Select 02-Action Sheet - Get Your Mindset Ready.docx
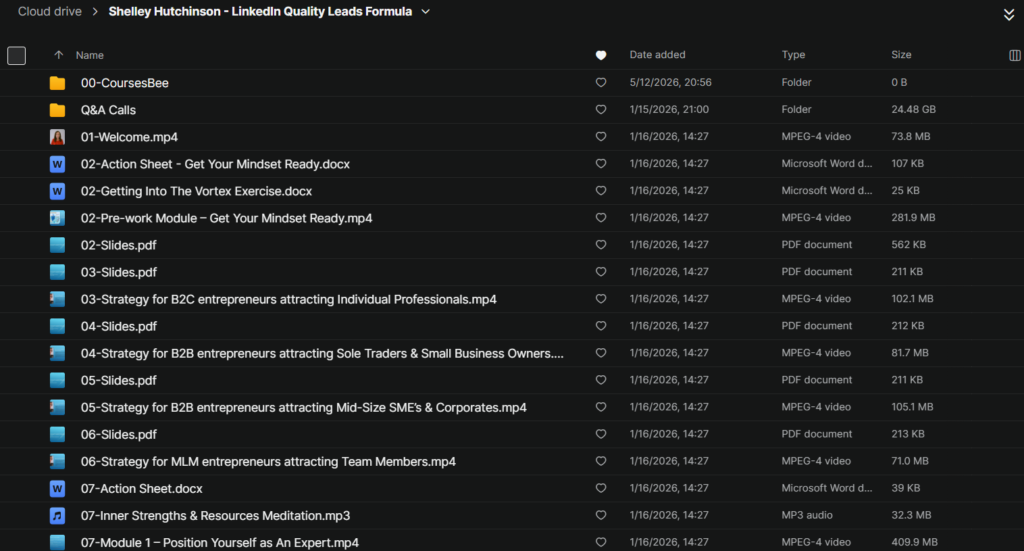 point(216,164)
